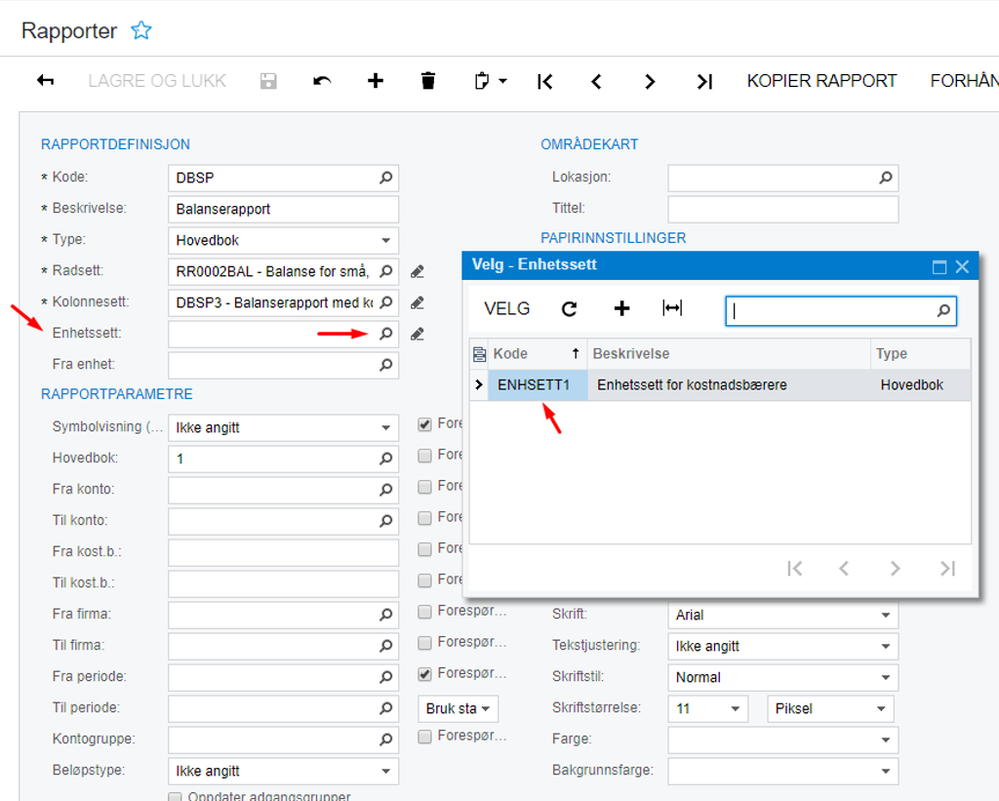Click the VELG button in the dialog

click(507, 309)
